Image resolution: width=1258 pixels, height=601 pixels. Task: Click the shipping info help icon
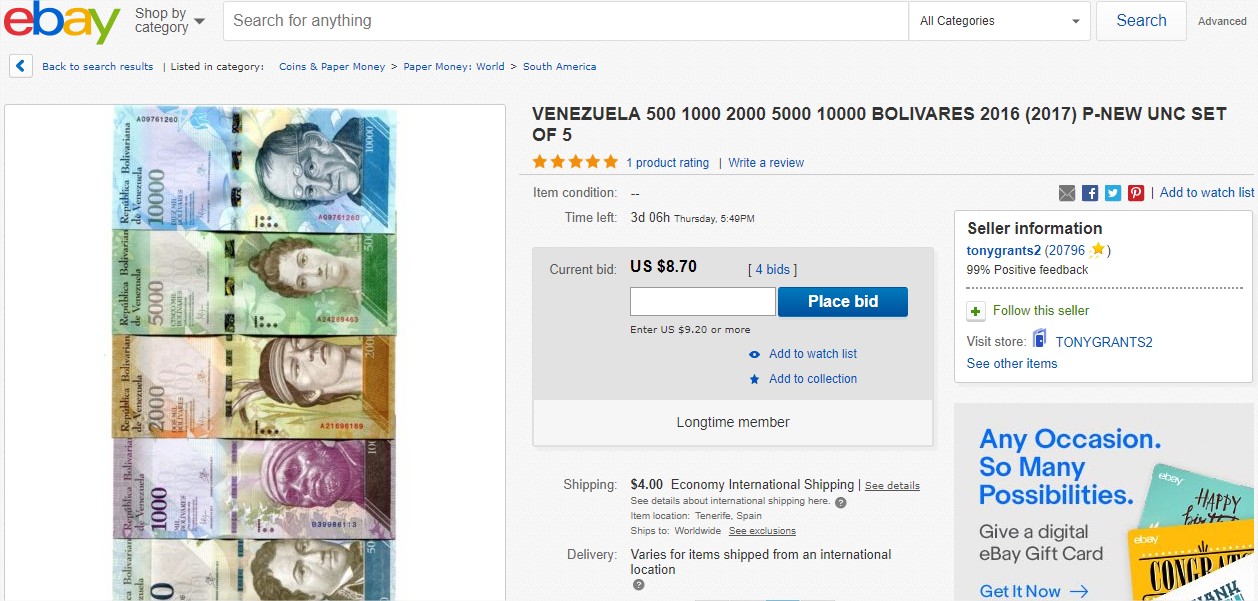coord(840,502)
